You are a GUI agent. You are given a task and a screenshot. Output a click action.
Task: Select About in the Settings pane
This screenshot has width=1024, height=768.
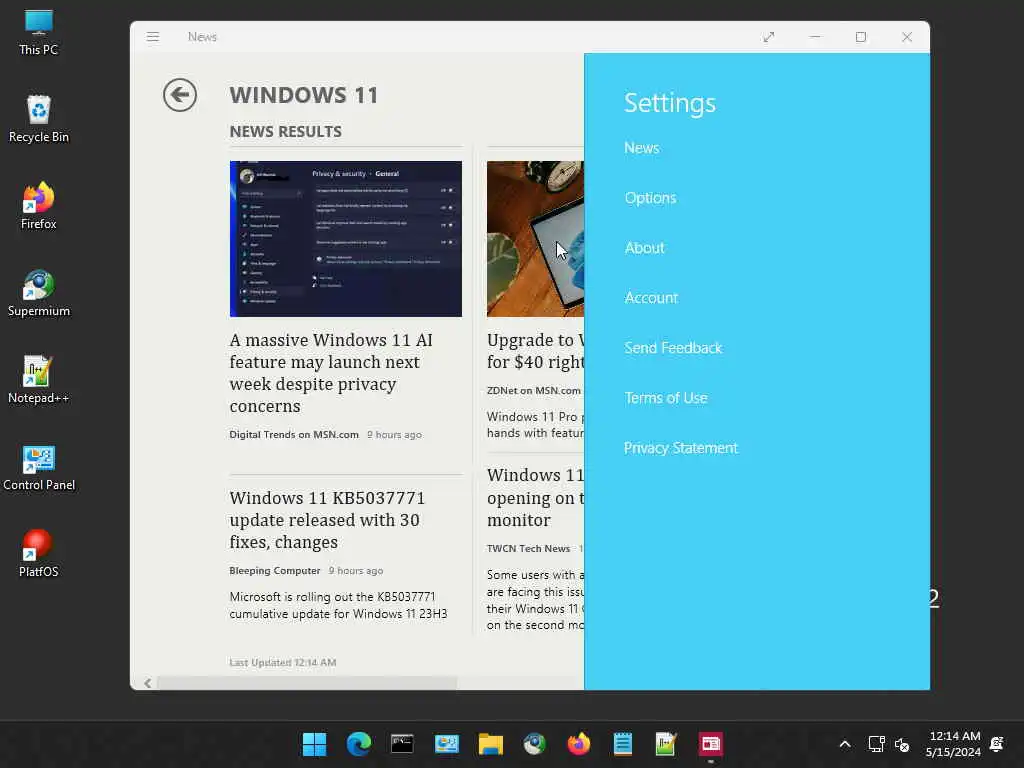[645, 248]
